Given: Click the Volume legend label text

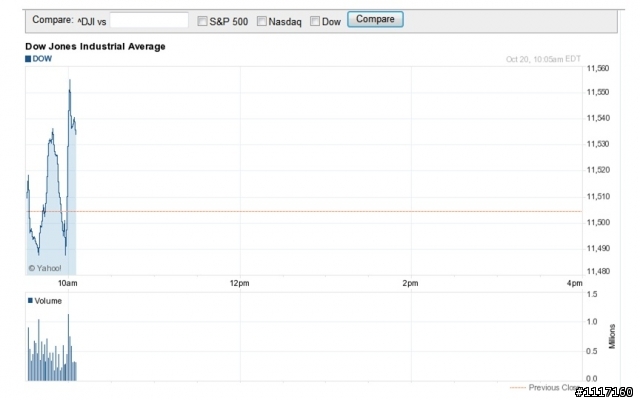Looking at the screenshot, I should 48,301.
